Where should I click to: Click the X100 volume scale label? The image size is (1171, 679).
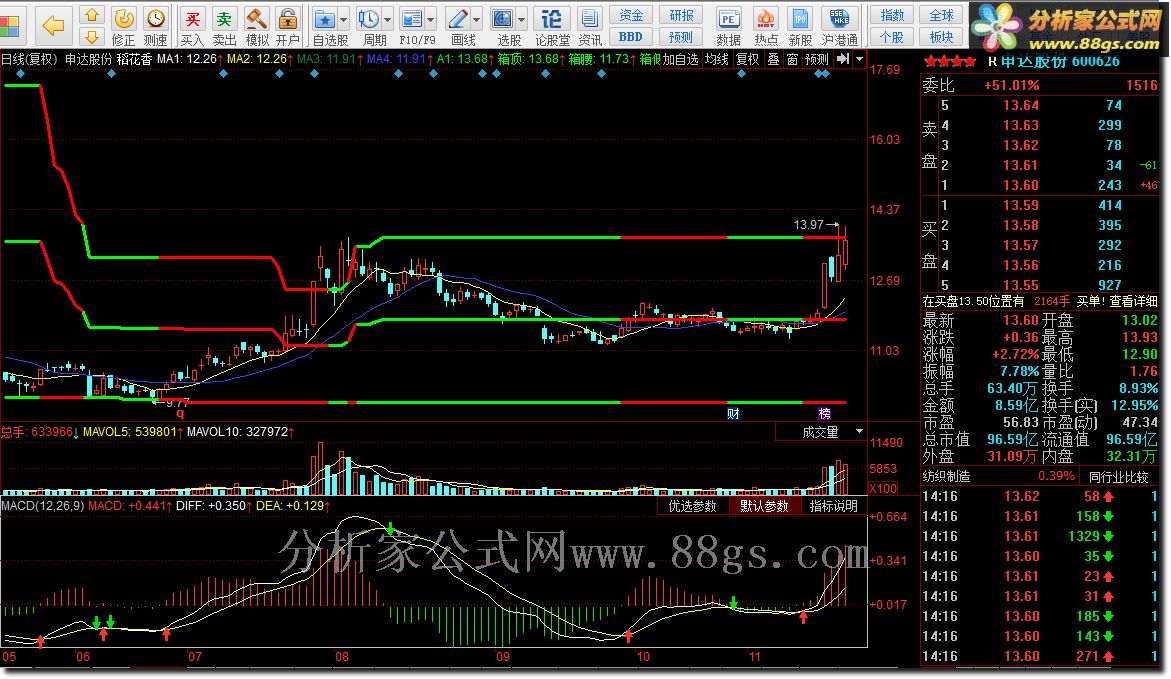click(x=883, y=489)
